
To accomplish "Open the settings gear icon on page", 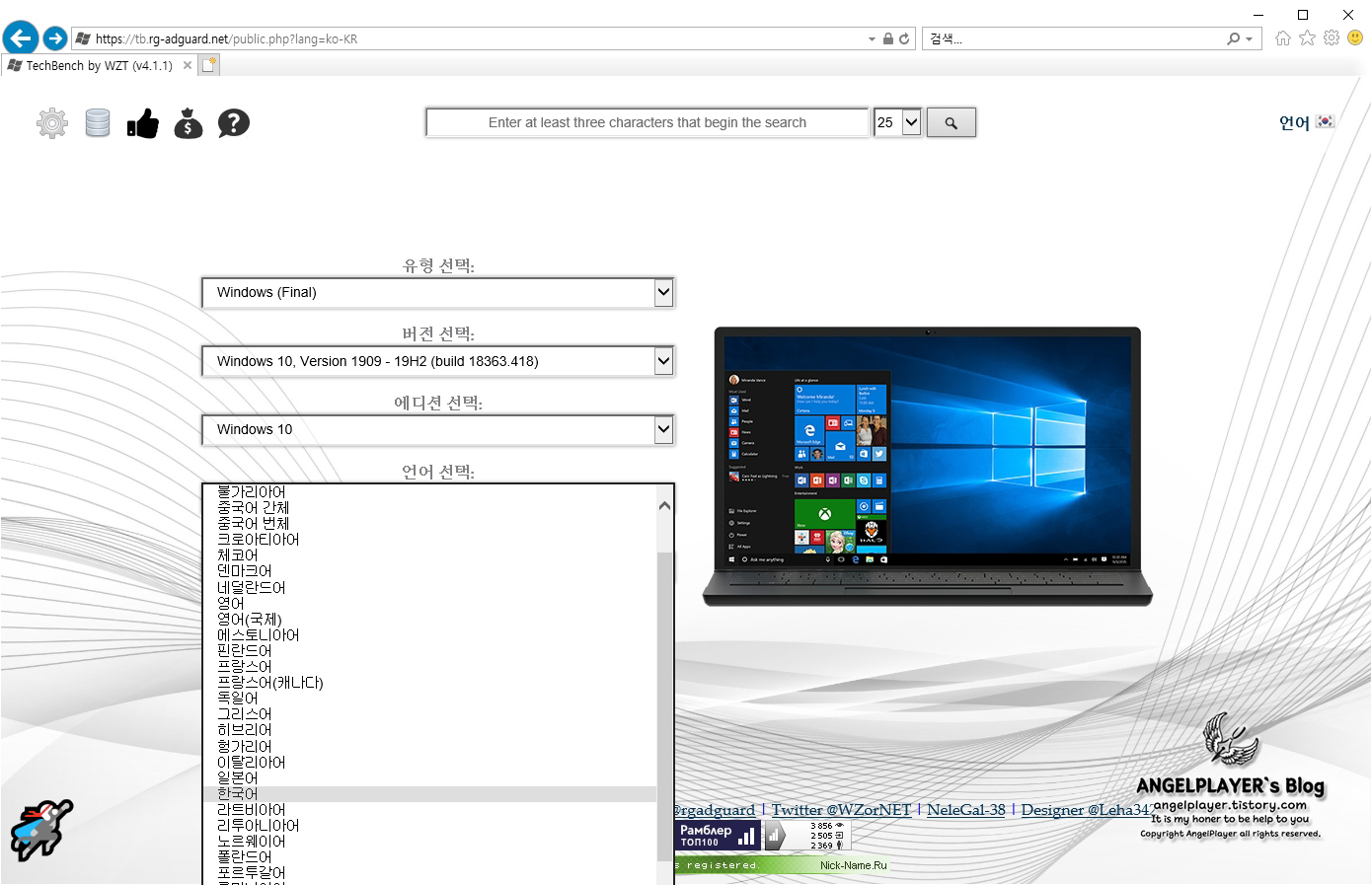I will coord(52,123).
